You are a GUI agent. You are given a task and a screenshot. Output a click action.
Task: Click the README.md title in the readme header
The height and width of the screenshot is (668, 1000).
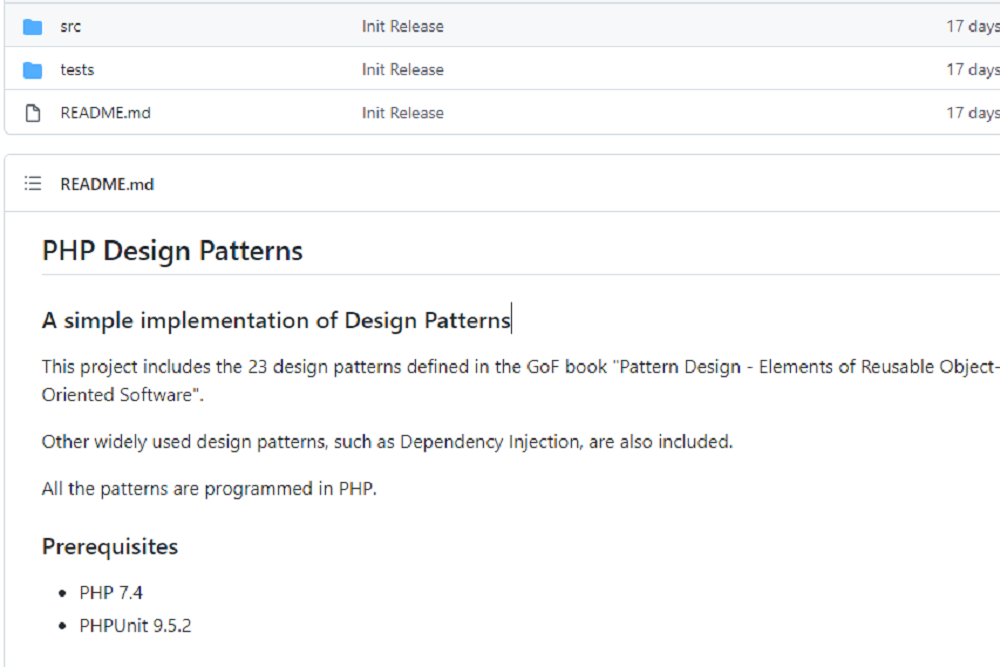point(107,184)
